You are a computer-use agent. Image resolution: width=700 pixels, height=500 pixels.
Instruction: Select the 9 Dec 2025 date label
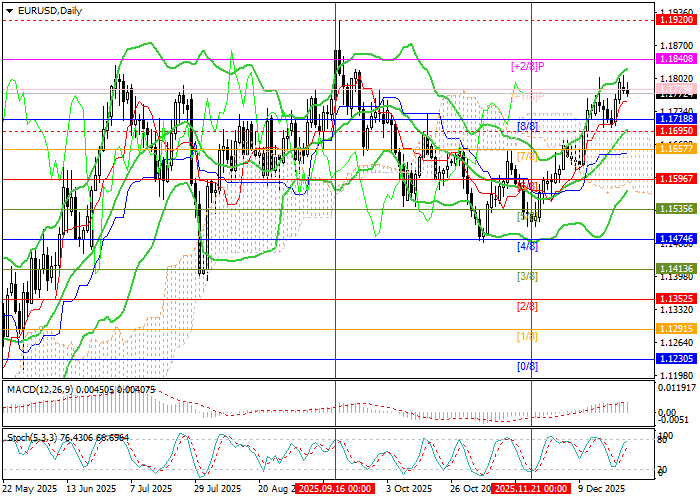pos(602,489)
